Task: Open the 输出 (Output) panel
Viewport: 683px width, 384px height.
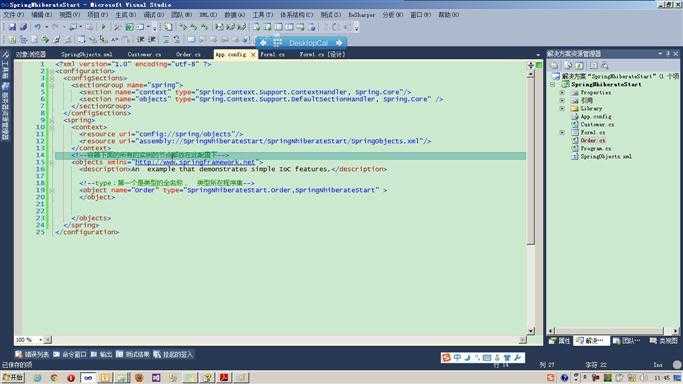Action: [x=101, y=355]
